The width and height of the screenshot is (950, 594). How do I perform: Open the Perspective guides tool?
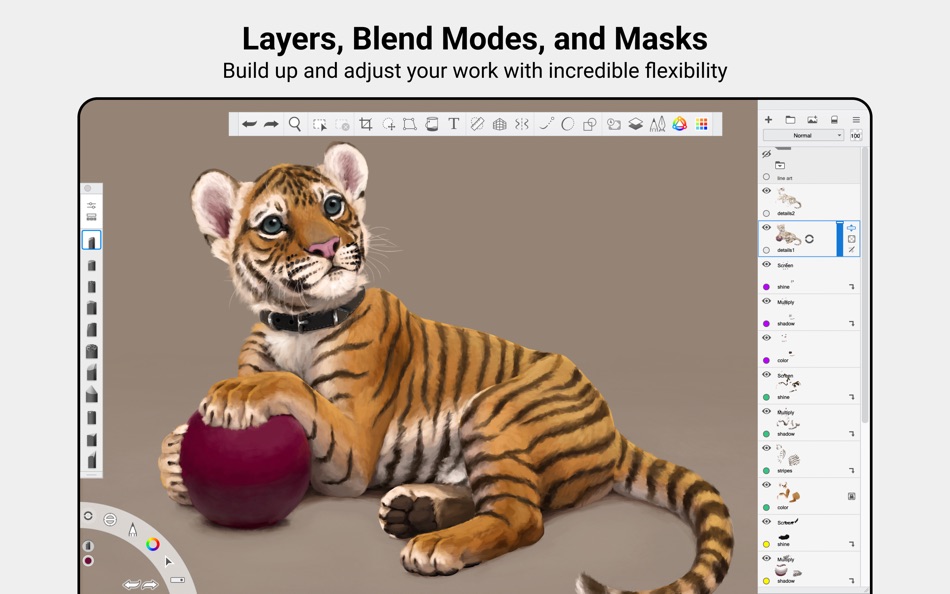click(x=499, y=124)
